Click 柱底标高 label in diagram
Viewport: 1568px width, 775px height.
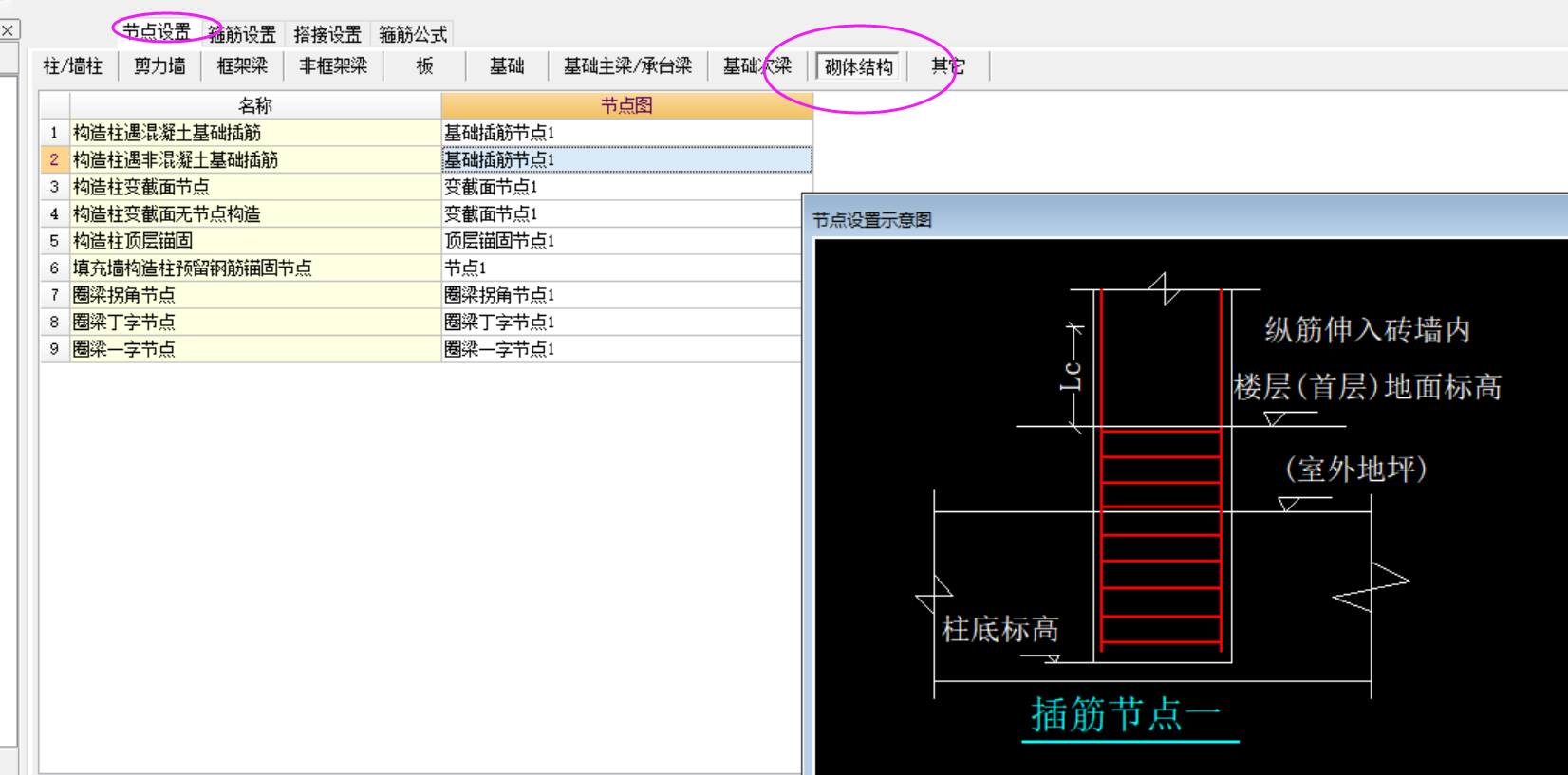(999, 629)
